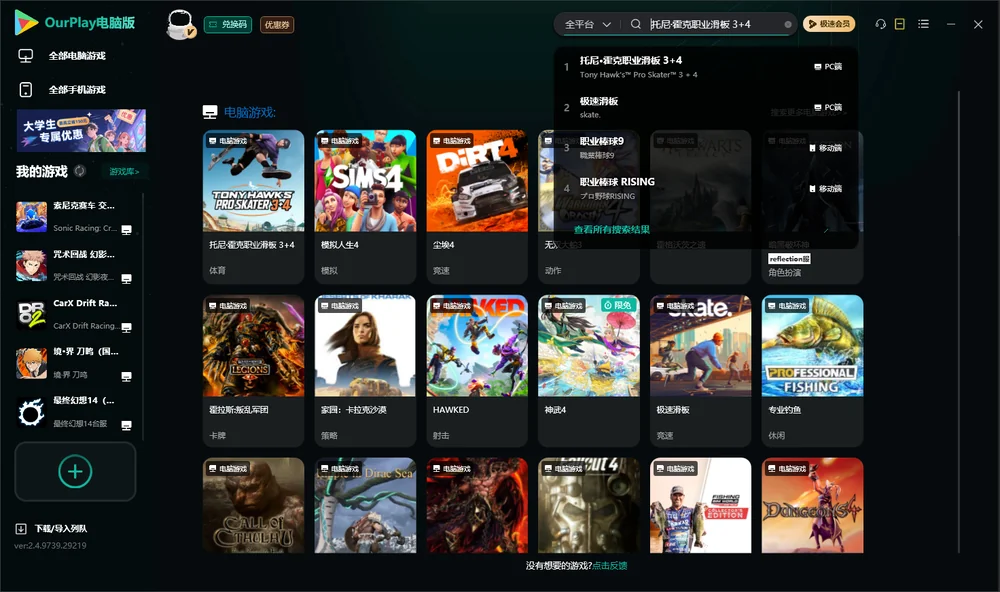1000x592 pixels.
Task: Open 神武4 game card
Action: (589, 371)
